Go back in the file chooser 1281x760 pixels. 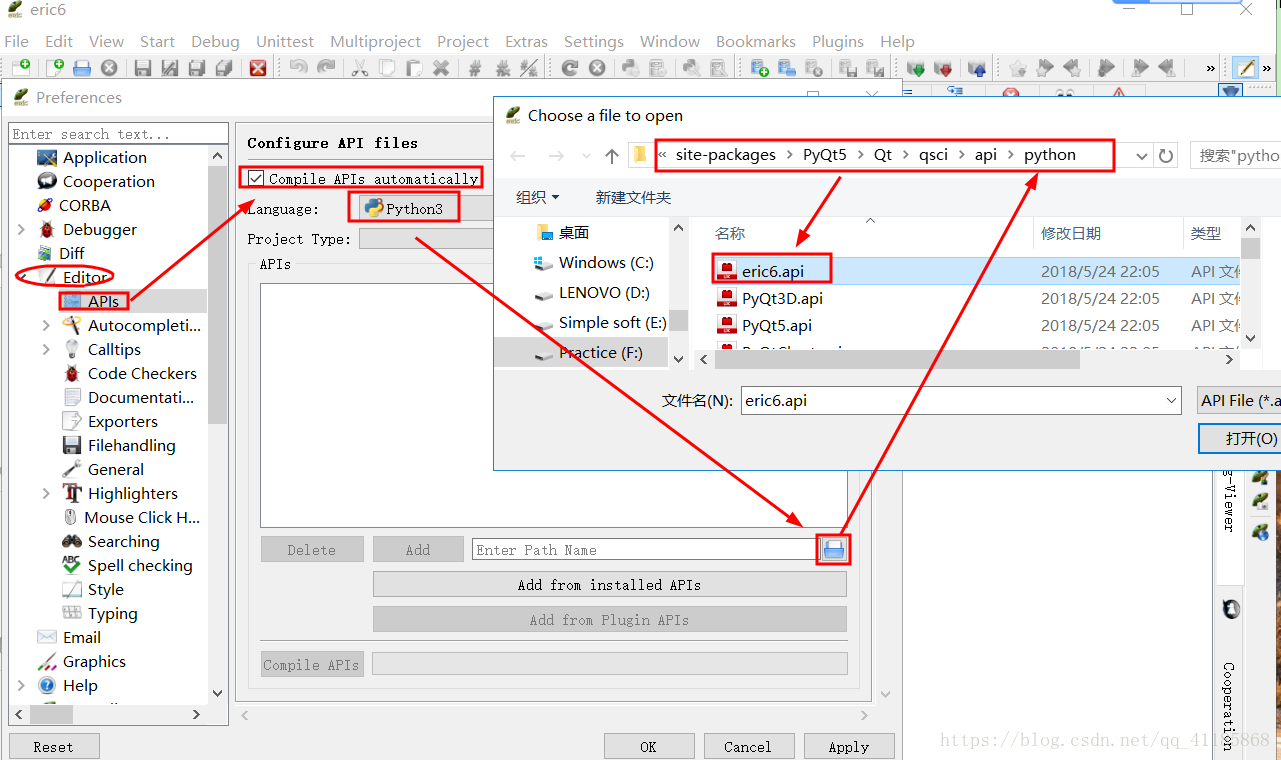[x=518, y=156]
